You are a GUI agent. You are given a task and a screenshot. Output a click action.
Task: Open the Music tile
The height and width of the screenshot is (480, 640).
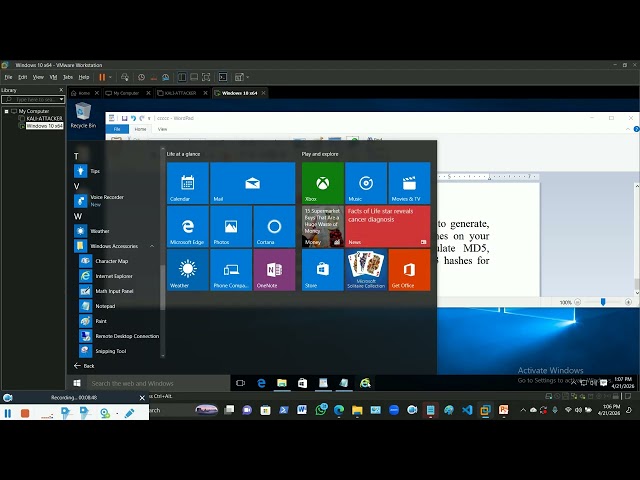[x=366, y=183]
